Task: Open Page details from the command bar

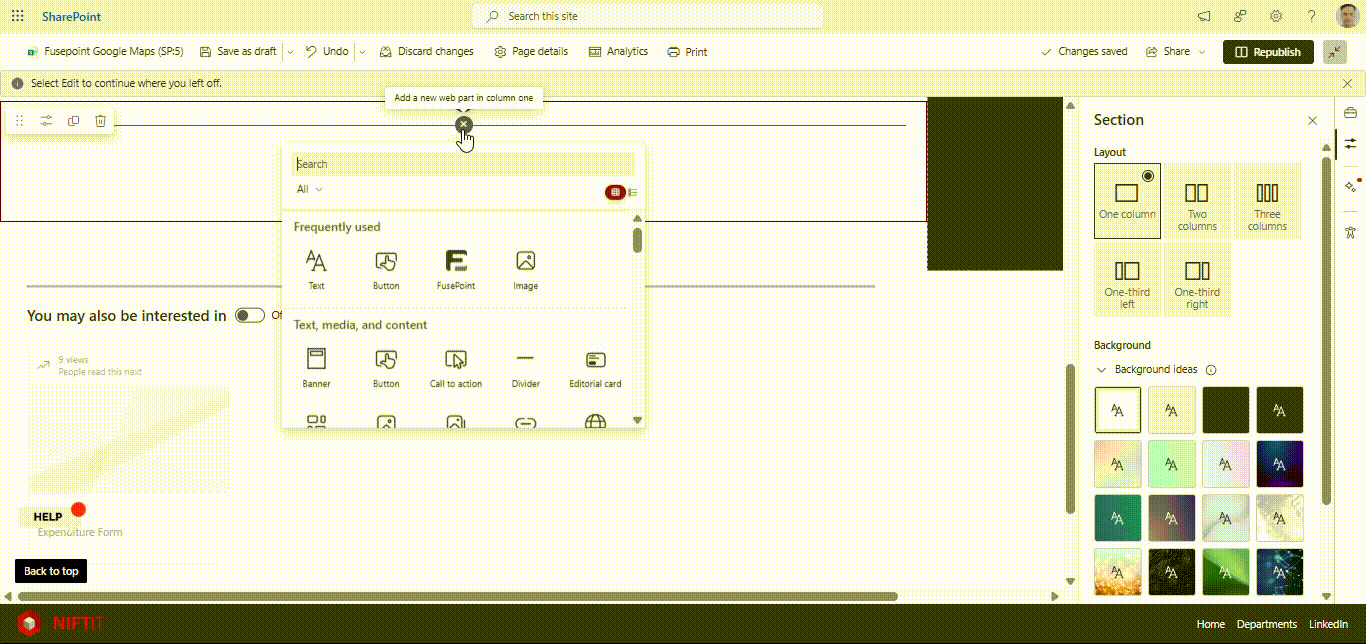Action: (530, 52)
